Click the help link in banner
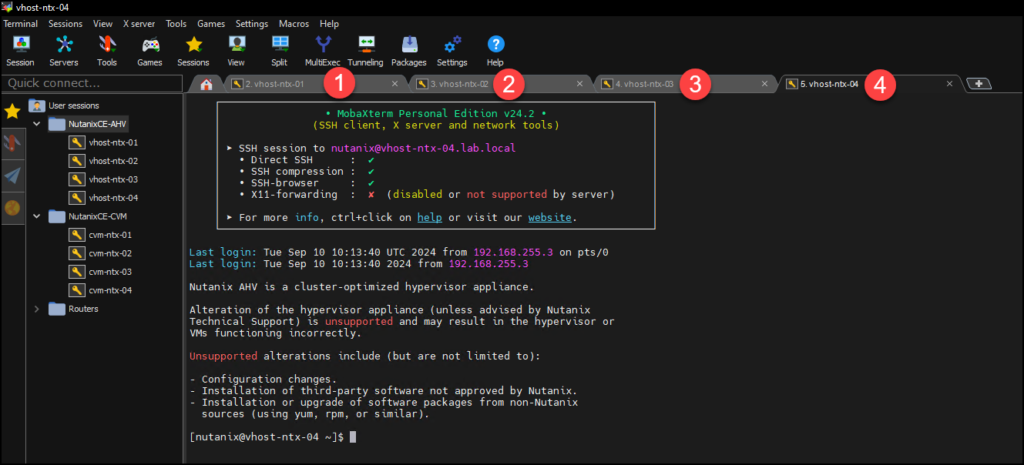 pos(430,217)
